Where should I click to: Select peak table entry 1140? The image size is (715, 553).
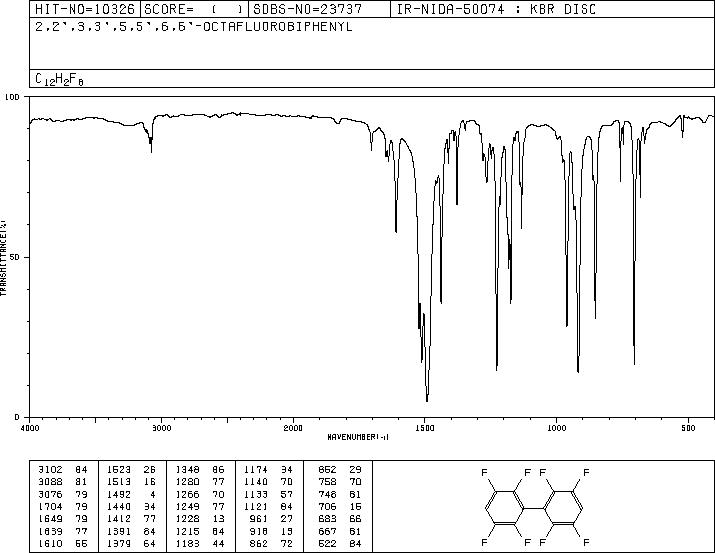269,482
